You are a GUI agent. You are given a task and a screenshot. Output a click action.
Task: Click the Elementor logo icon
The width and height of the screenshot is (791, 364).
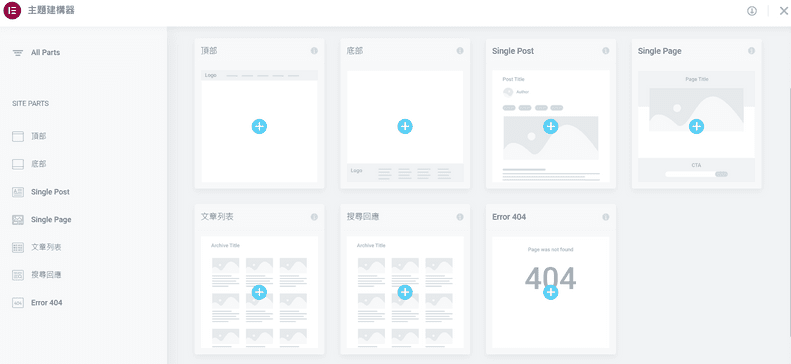coord(12,11)
